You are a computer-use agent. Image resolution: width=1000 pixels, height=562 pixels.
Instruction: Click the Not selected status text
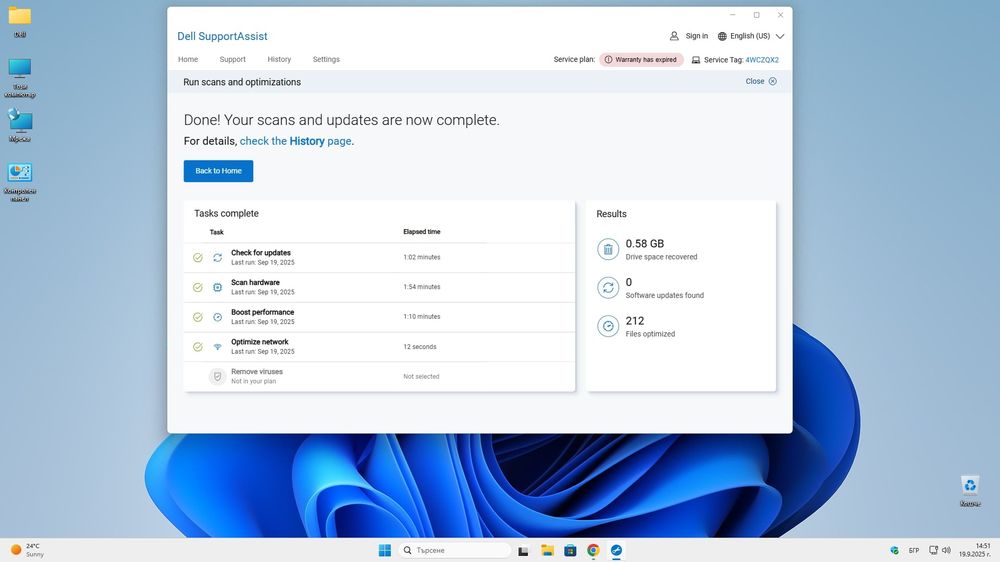[421, 376]
